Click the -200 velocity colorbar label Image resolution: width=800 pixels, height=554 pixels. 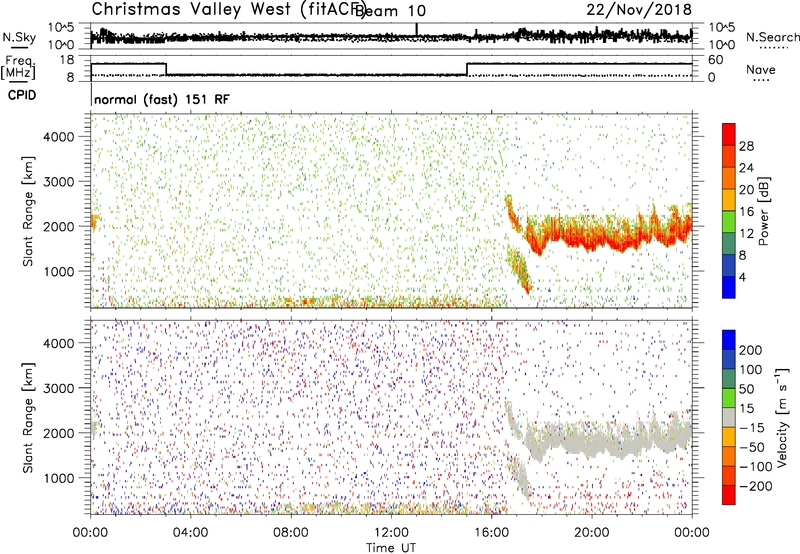click(756, 486)
